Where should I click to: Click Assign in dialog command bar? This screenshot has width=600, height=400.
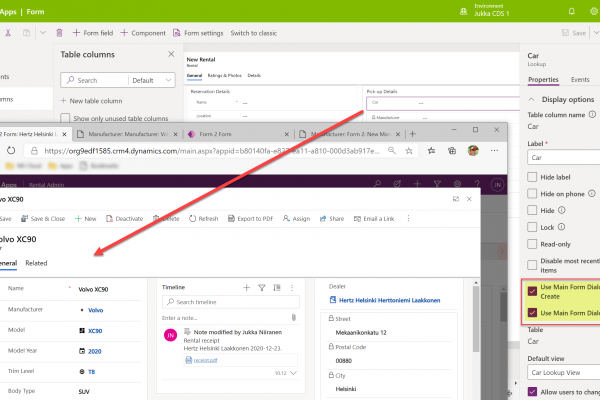click(x=297, y=219)
